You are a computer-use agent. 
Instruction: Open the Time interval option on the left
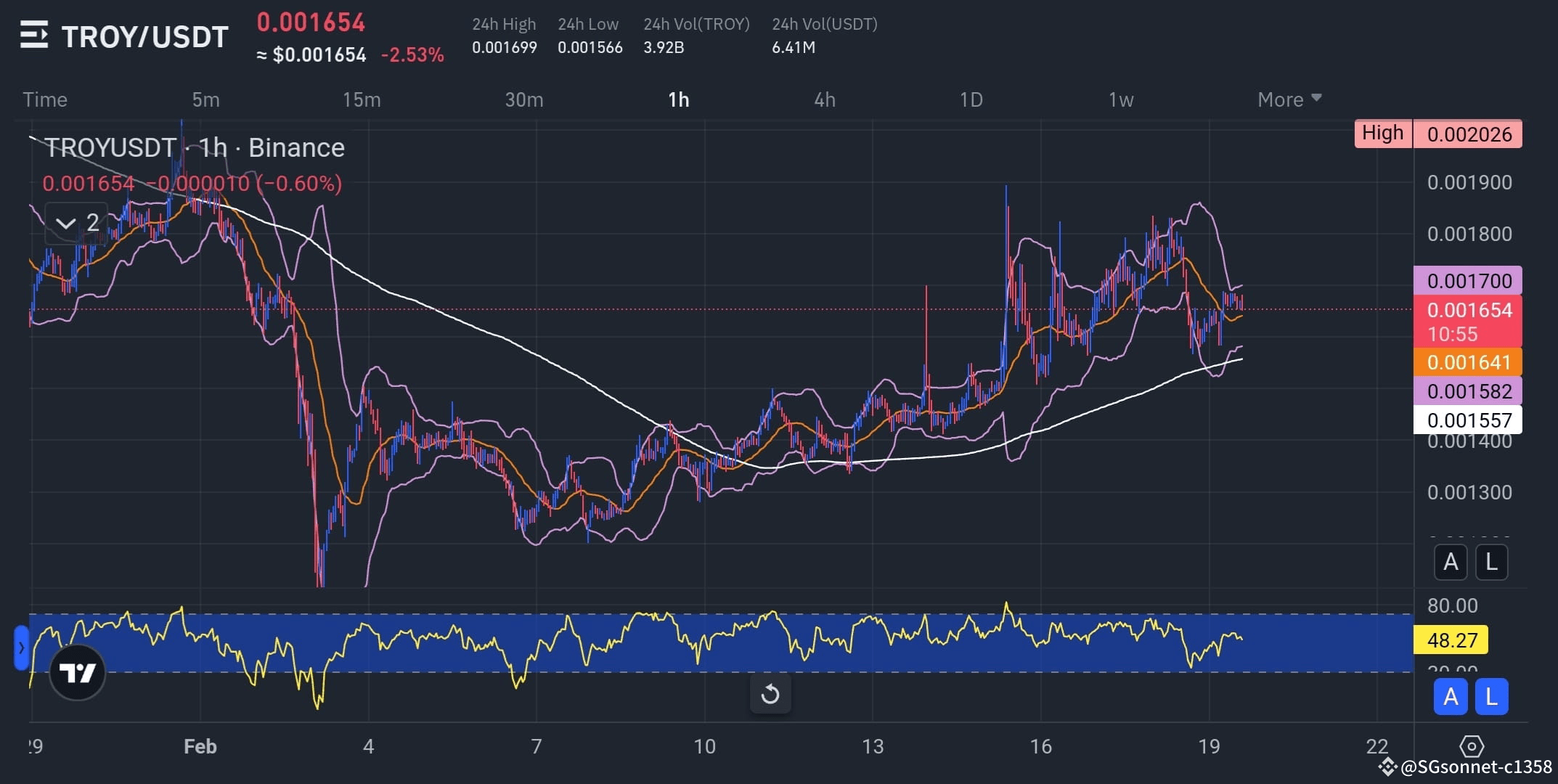pos(45,99)
